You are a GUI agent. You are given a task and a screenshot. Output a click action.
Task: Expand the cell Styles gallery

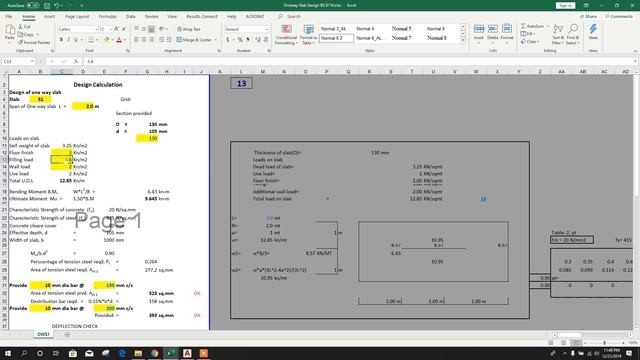click(463, 40)
